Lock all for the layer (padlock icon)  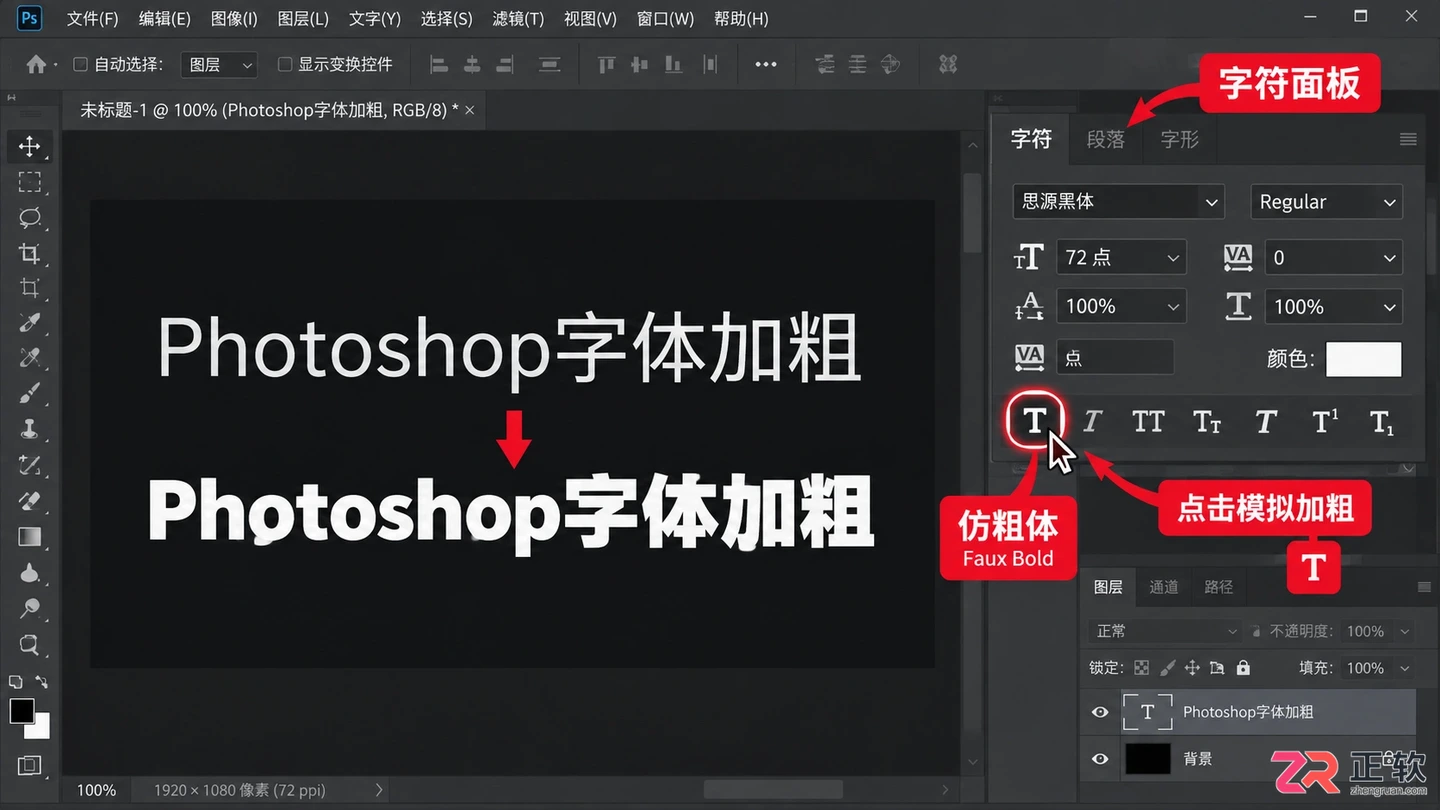tap(1243, 668)
